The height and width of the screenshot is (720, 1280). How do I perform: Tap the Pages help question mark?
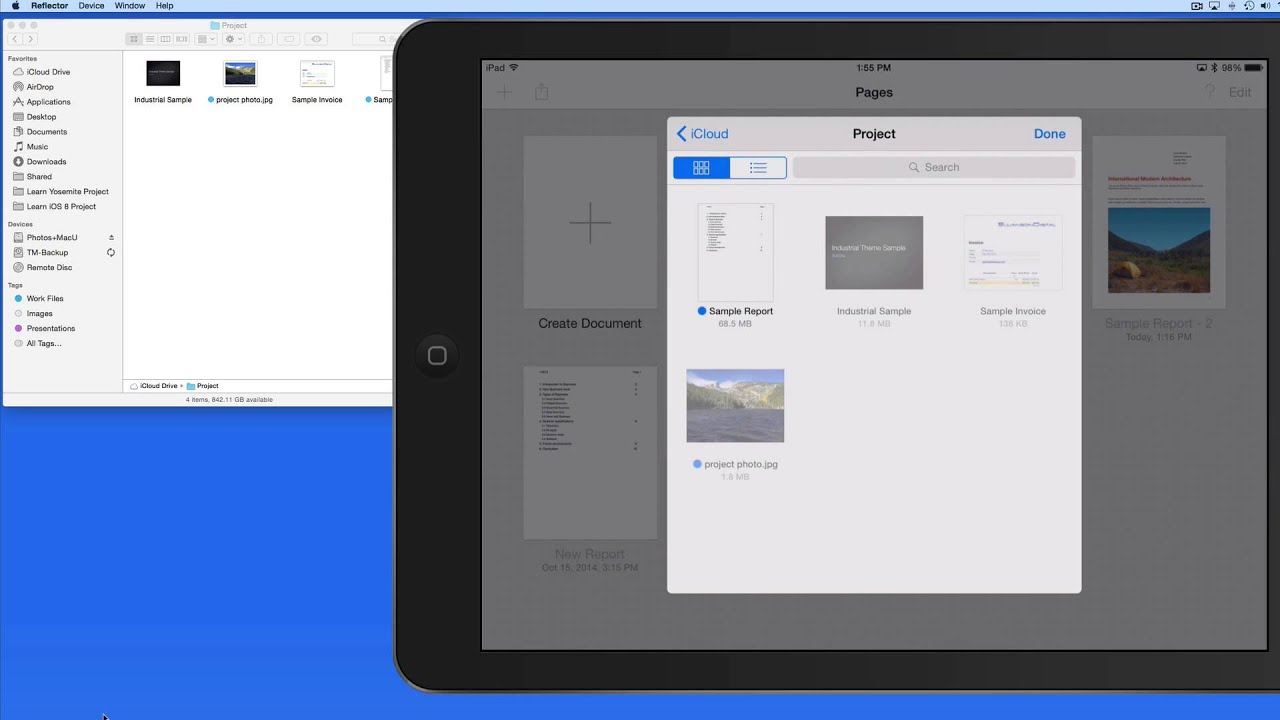click(x=1209, y=92)
